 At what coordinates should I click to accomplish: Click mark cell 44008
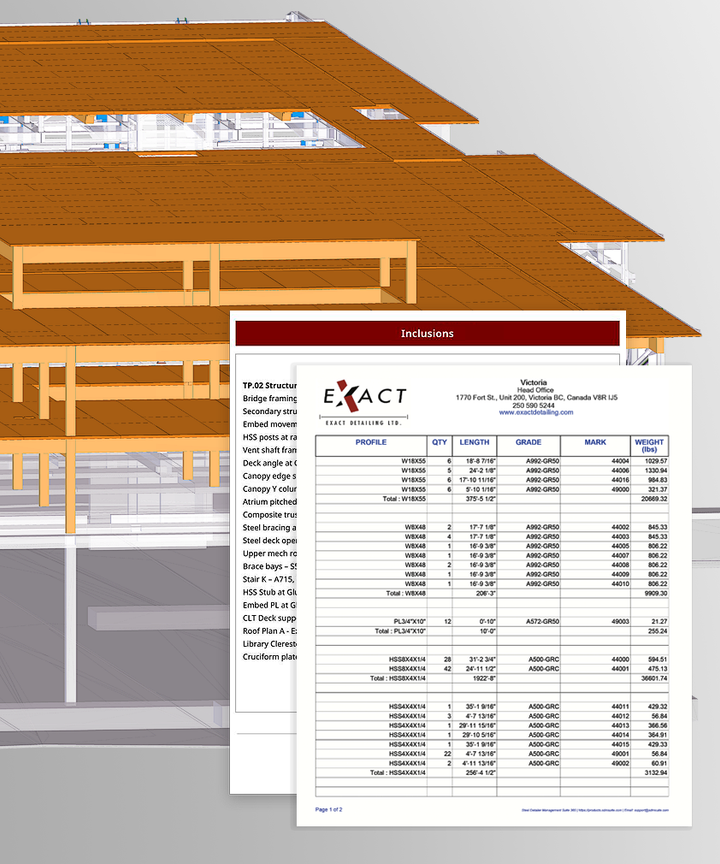pos(620,565)
